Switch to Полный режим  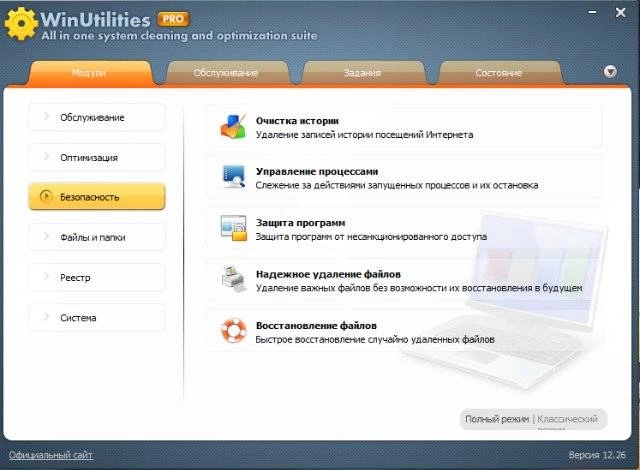pyautogui.click(x=497, y=419)
